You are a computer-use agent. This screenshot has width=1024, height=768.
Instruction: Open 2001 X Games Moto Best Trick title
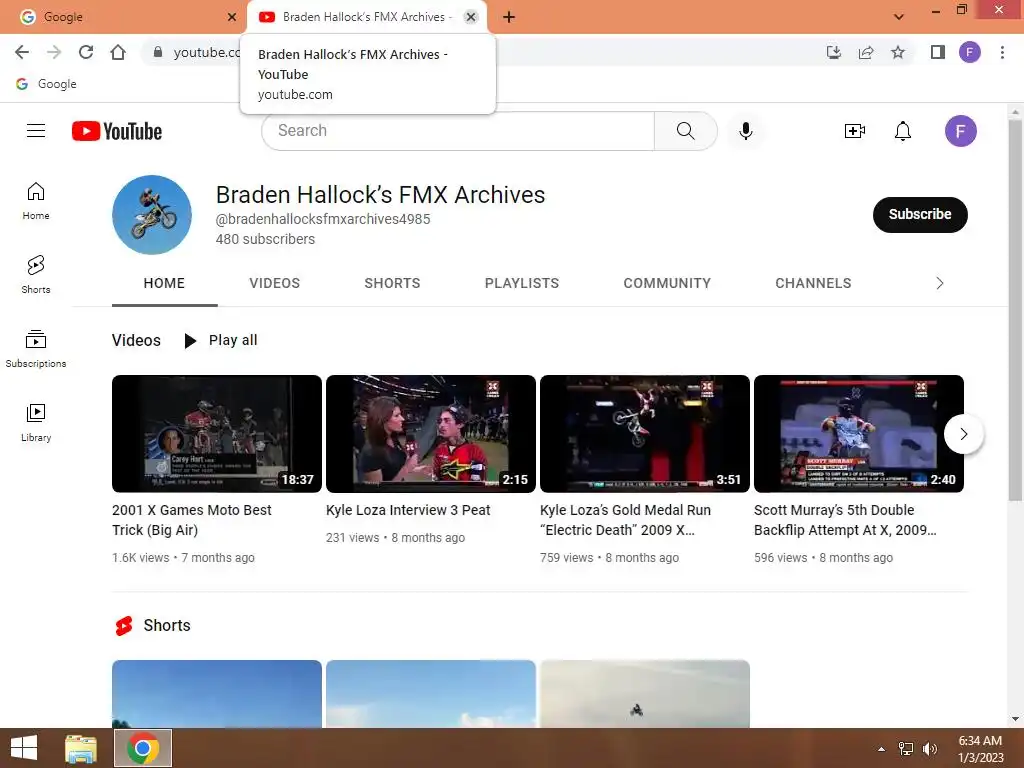tap(191, 520)
